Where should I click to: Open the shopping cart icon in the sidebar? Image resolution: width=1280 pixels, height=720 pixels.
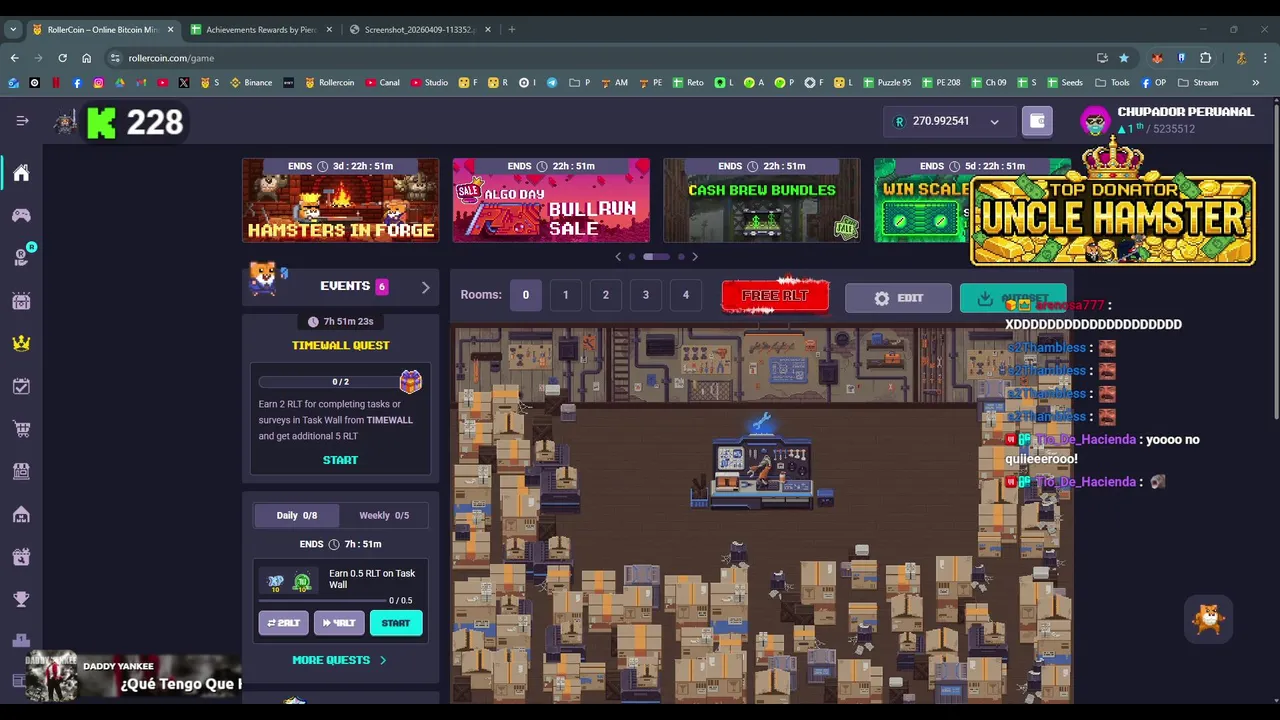pos(21,429)
